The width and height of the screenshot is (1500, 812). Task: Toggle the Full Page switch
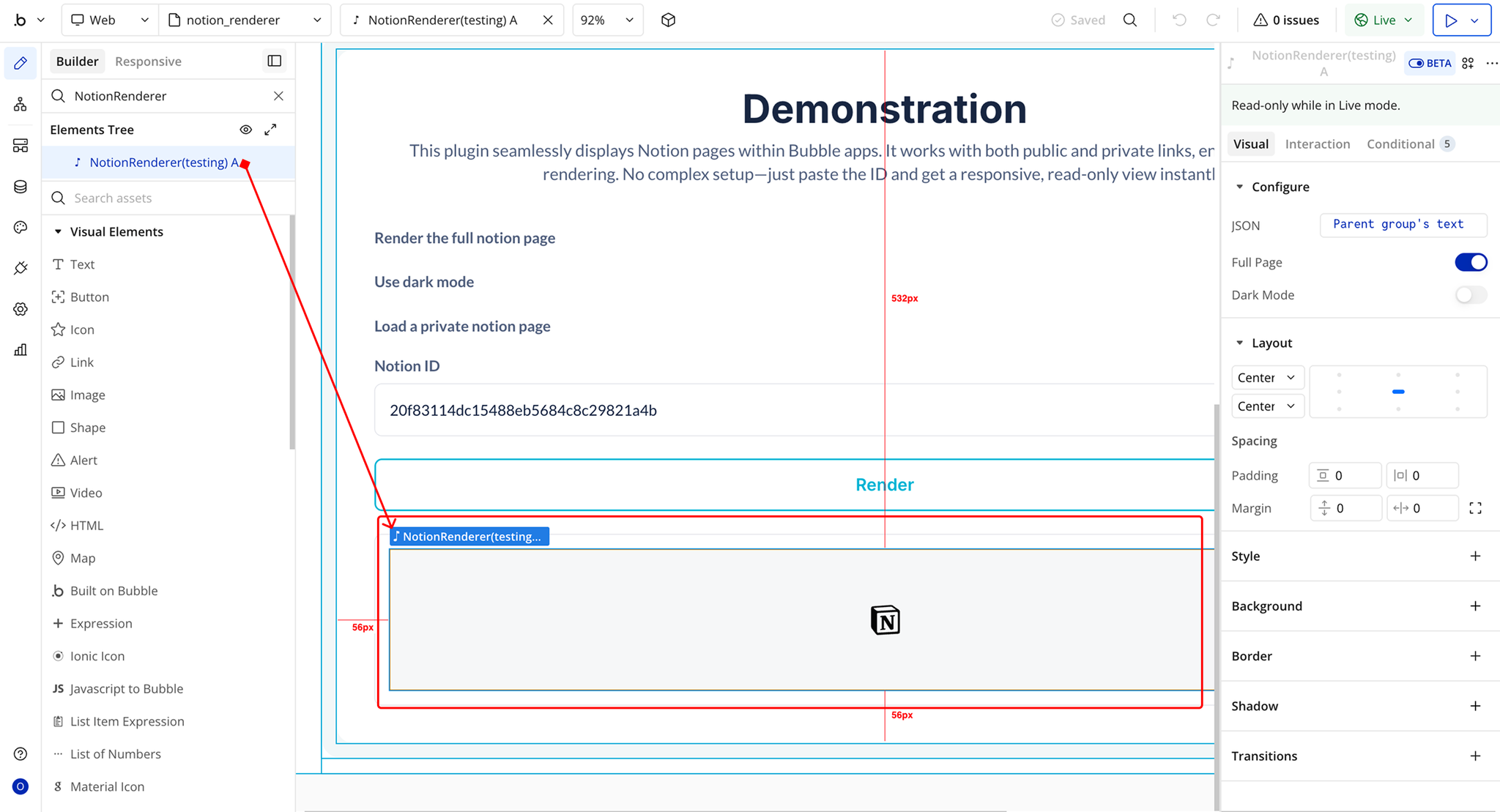pyautogui.click(x=1470, y=262)
